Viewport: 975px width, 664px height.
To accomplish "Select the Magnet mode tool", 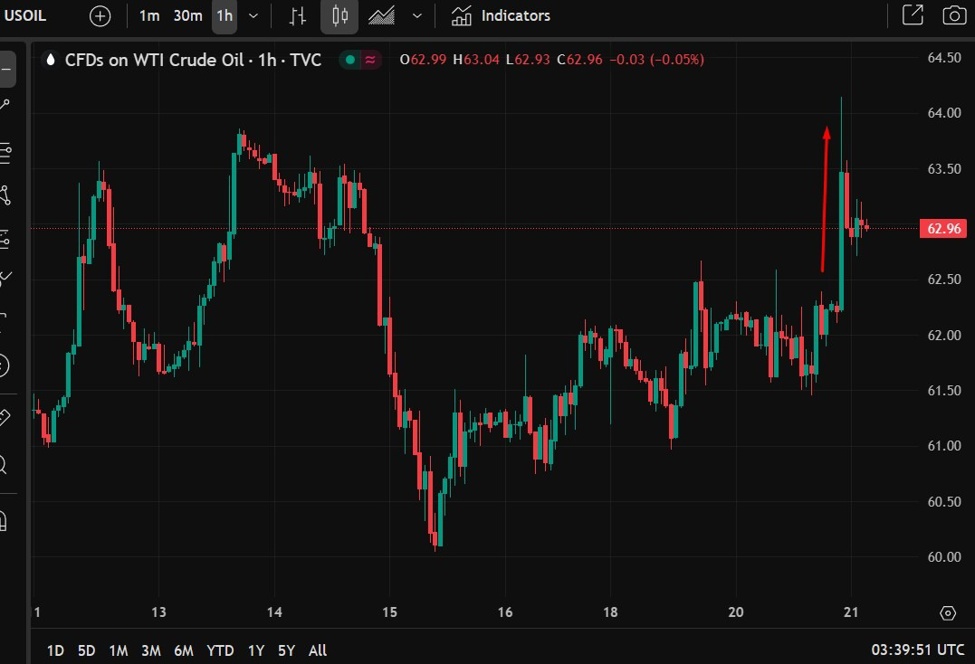I will (x=5, y=521).
